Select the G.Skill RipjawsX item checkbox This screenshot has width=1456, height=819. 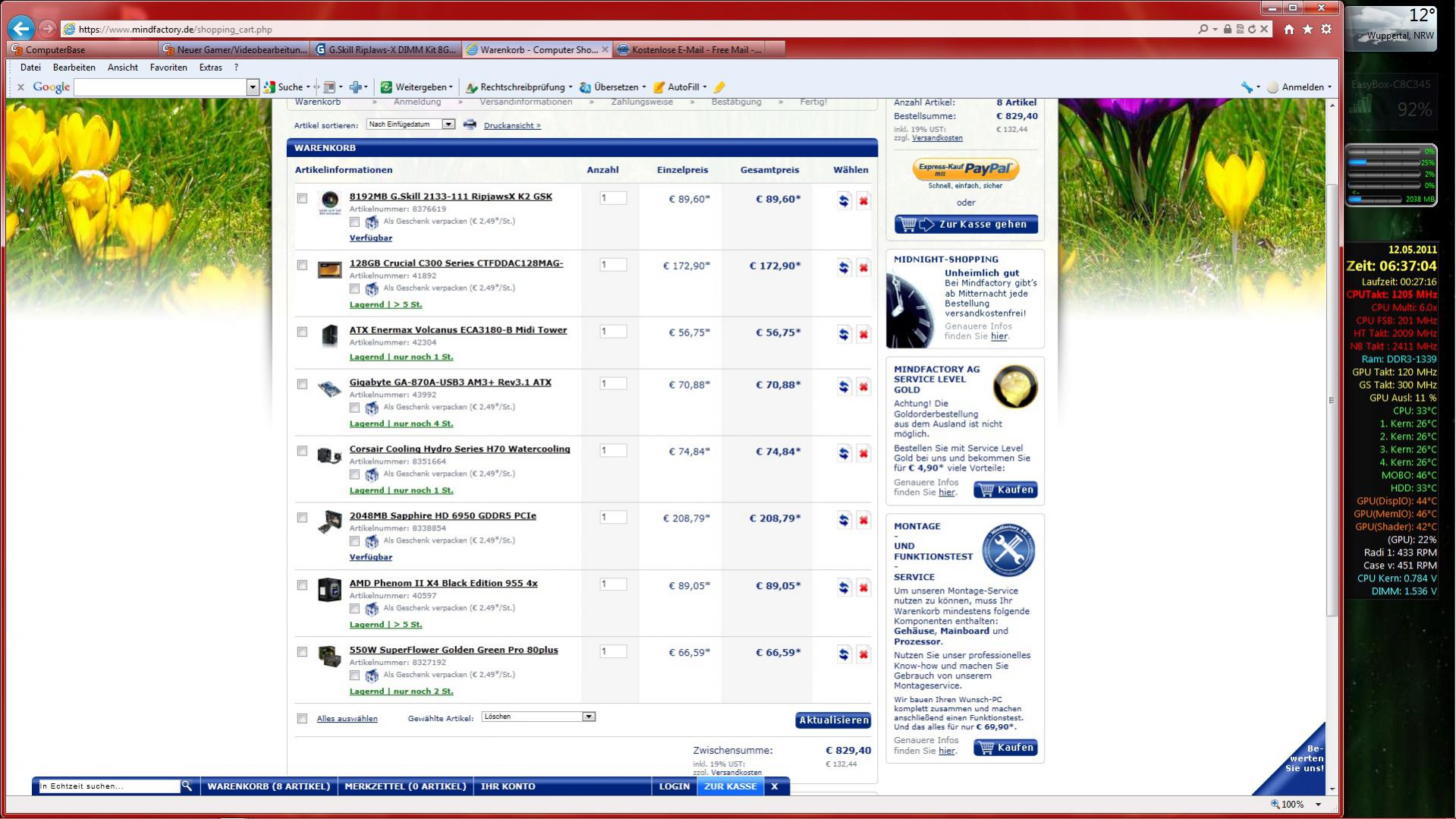click(302, 198)
